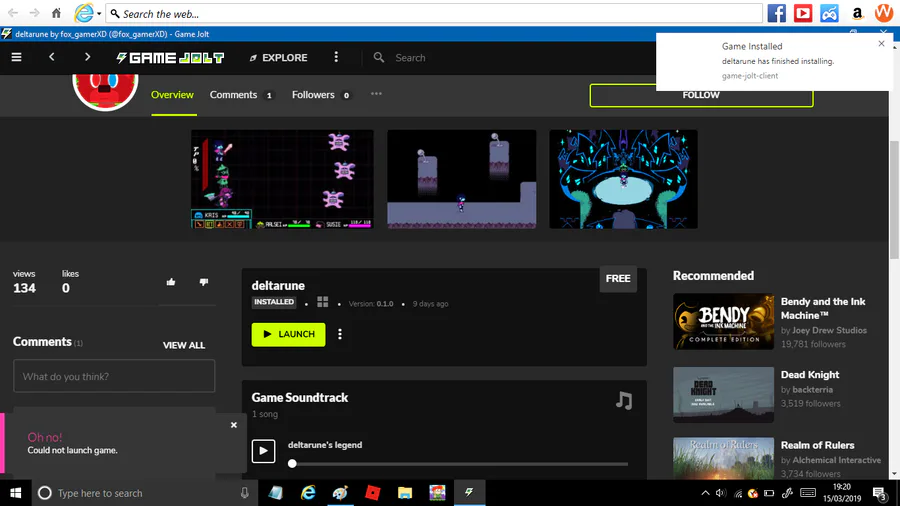Viewport: 900px width, 506px height.
Task: Open package options next to LAUNCH button
Action: click(340, 334)
